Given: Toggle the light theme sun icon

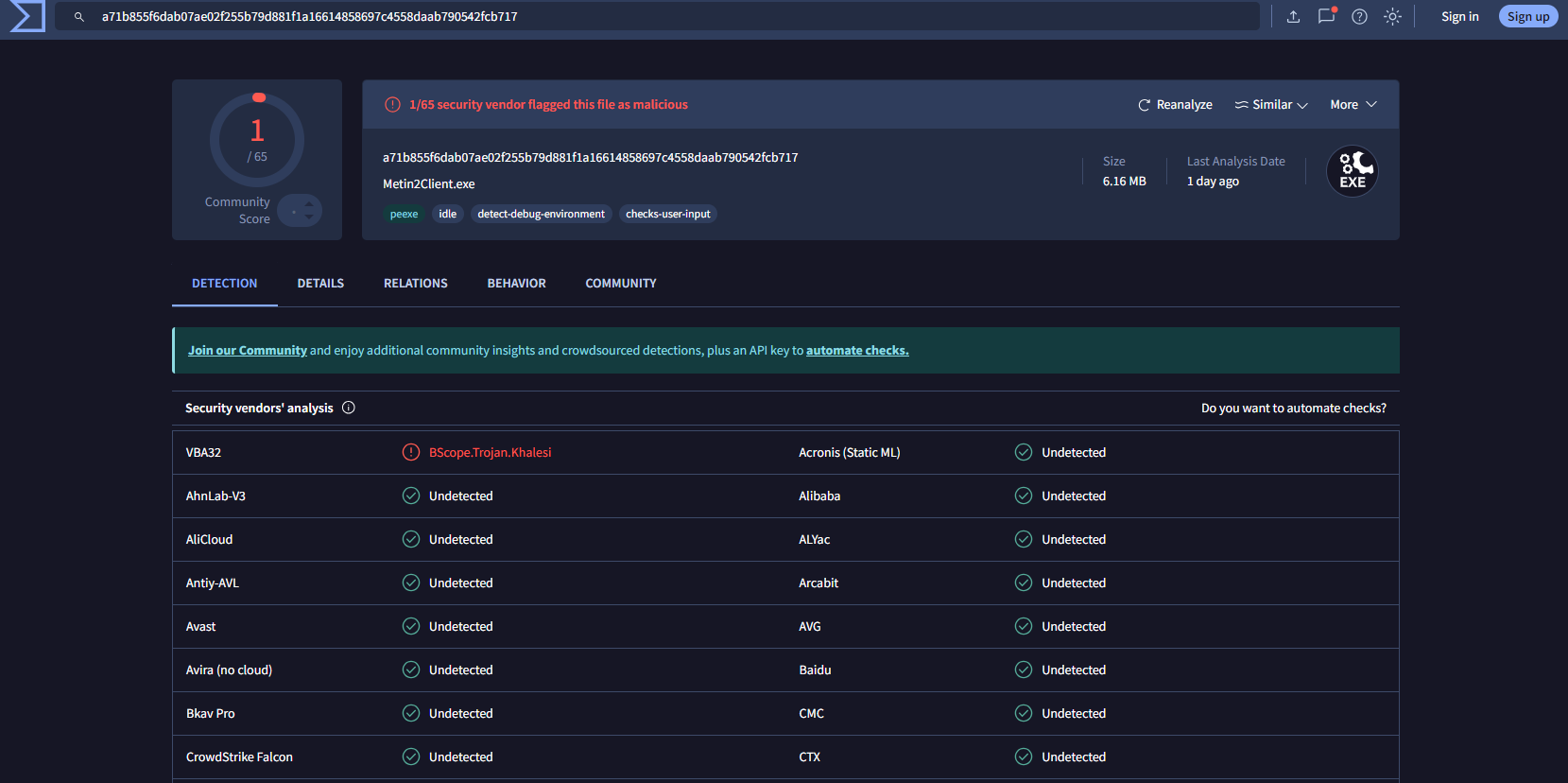Looking at the screenshot, I should [1392, 16].
